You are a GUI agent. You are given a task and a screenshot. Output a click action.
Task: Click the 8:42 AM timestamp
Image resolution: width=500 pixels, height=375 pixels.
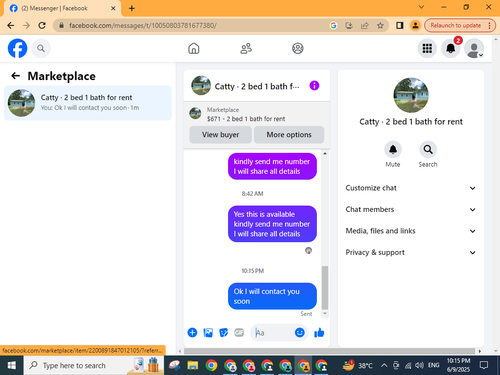coord(252,194)
